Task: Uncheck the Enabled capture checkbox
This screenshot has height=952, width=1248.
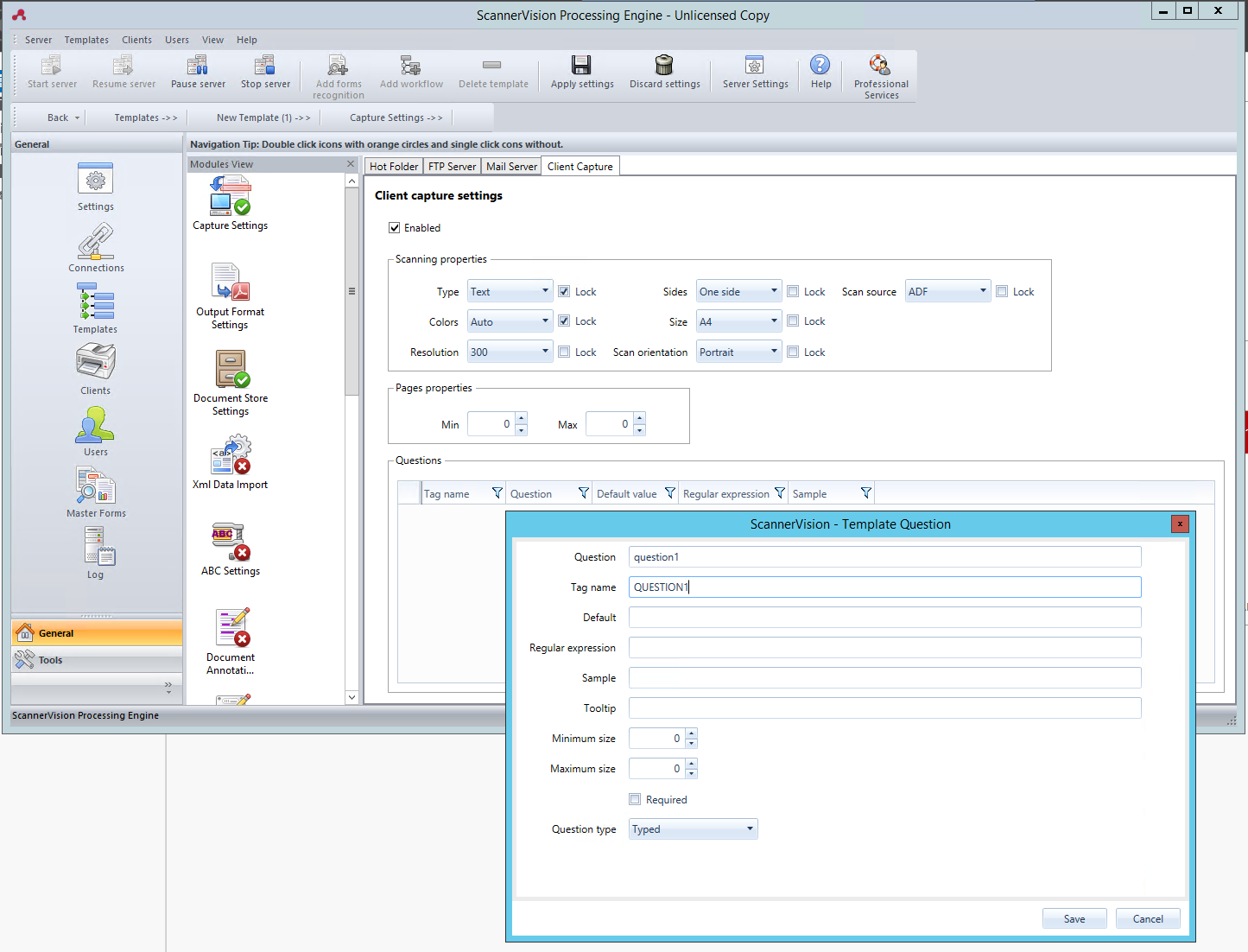Action: [395, 227]
